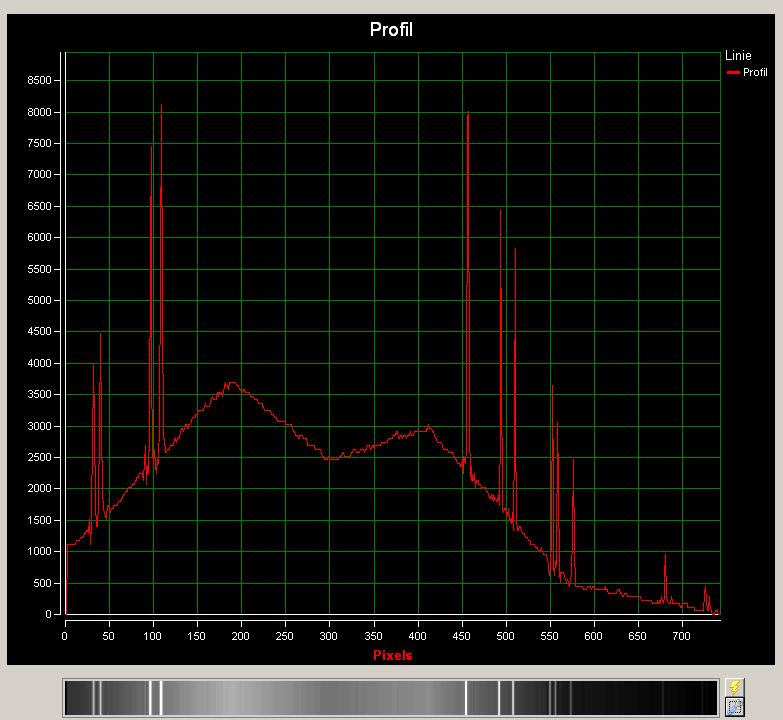
Task: Click the Linie legend heading
Action: coord(738,57)
